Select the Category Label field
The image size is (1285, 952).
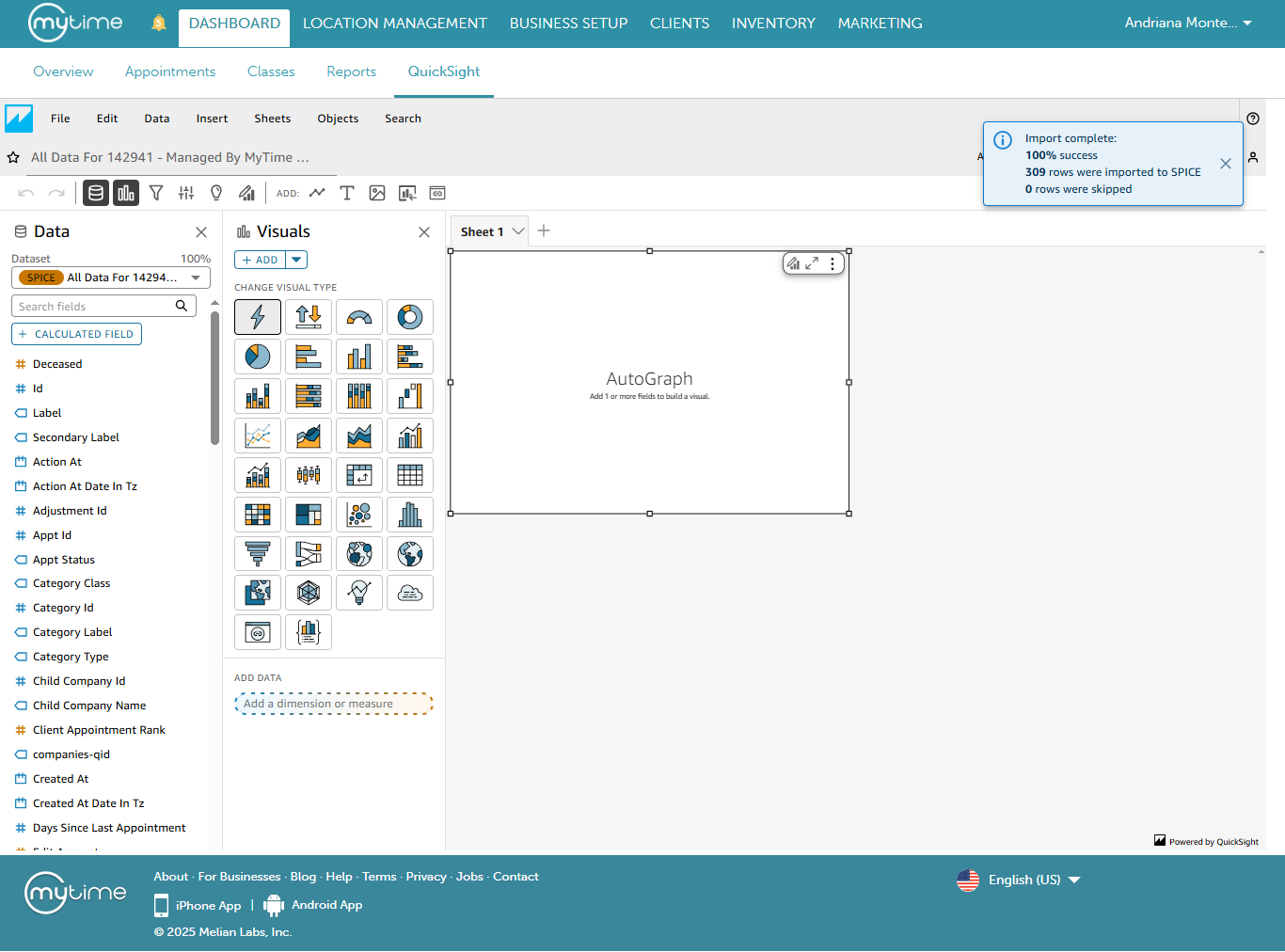coord(72,632)
